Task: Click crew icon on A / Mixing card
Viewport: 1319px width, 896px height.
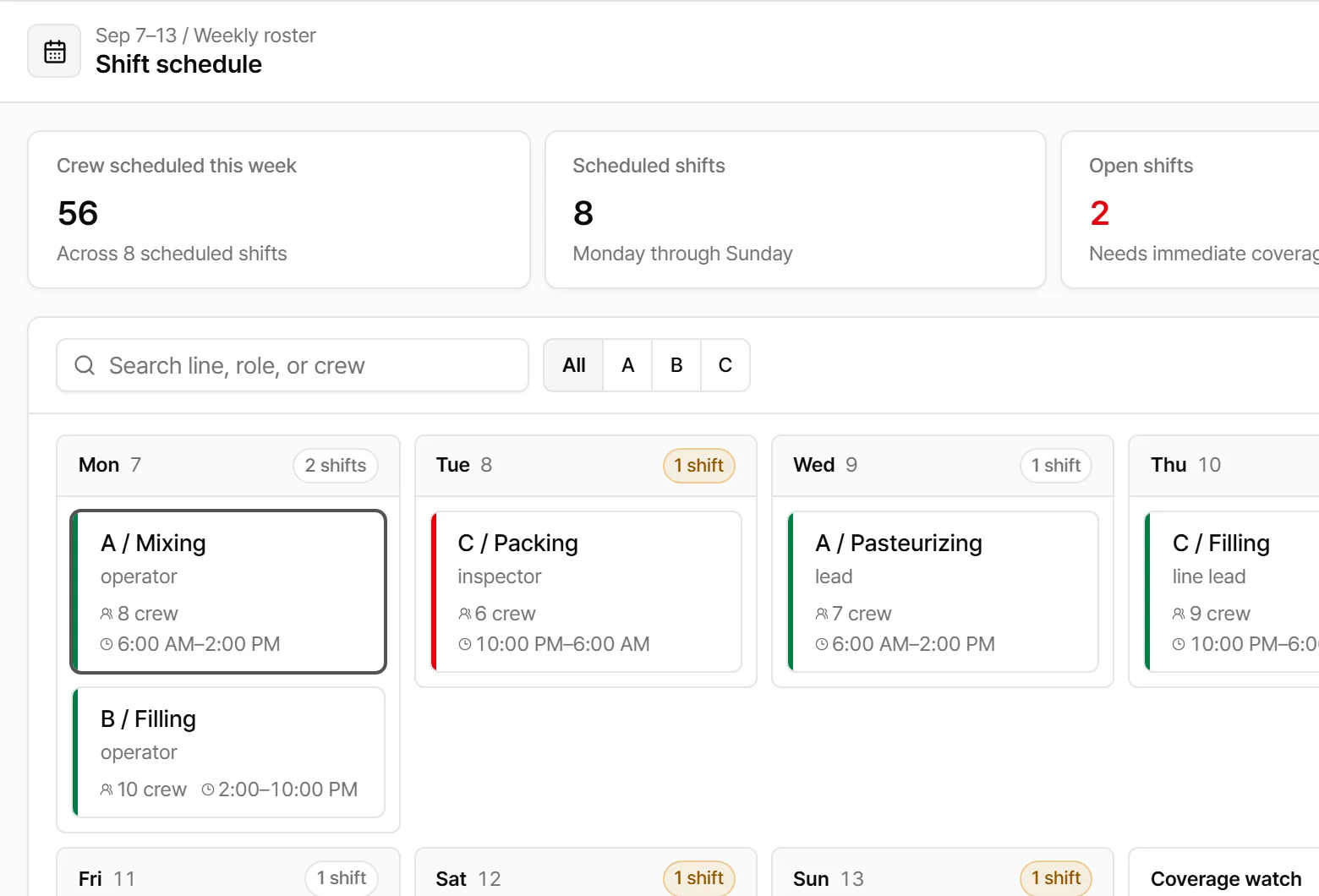Action: point(107,614)
